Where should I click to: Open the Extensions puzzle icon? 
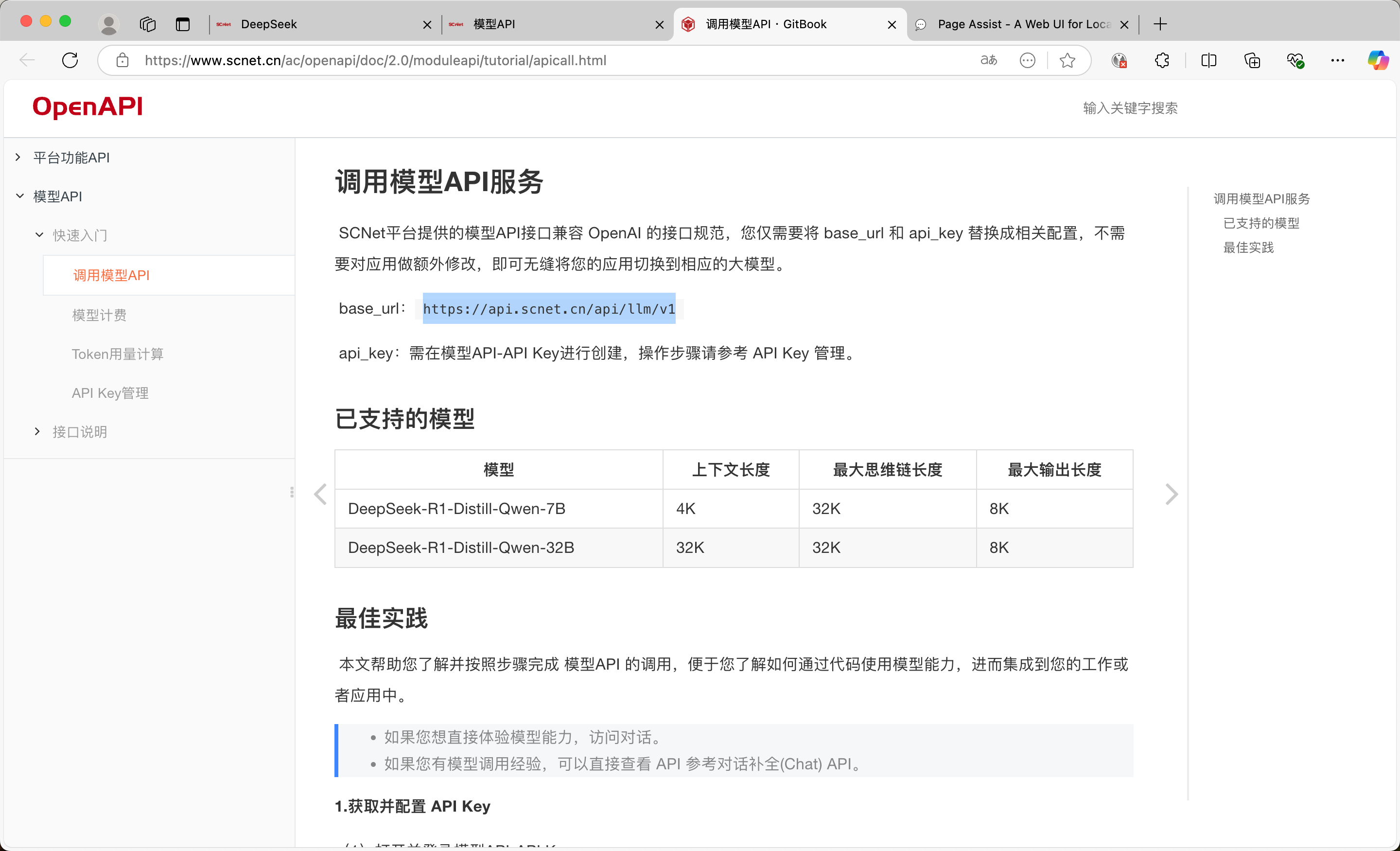point(1162,60)
